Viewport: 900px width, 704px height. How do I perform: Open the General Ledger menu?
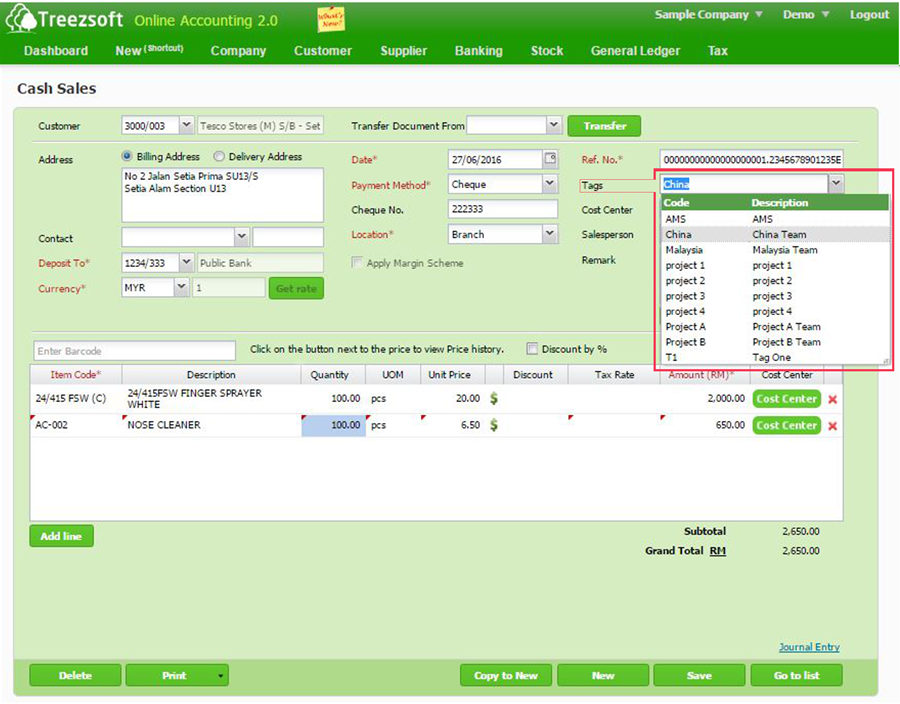point(635,50)
